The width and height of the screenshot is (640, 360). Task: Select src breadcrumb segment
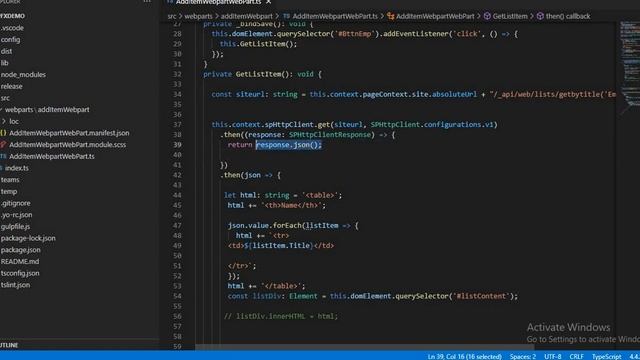point(172,16)
